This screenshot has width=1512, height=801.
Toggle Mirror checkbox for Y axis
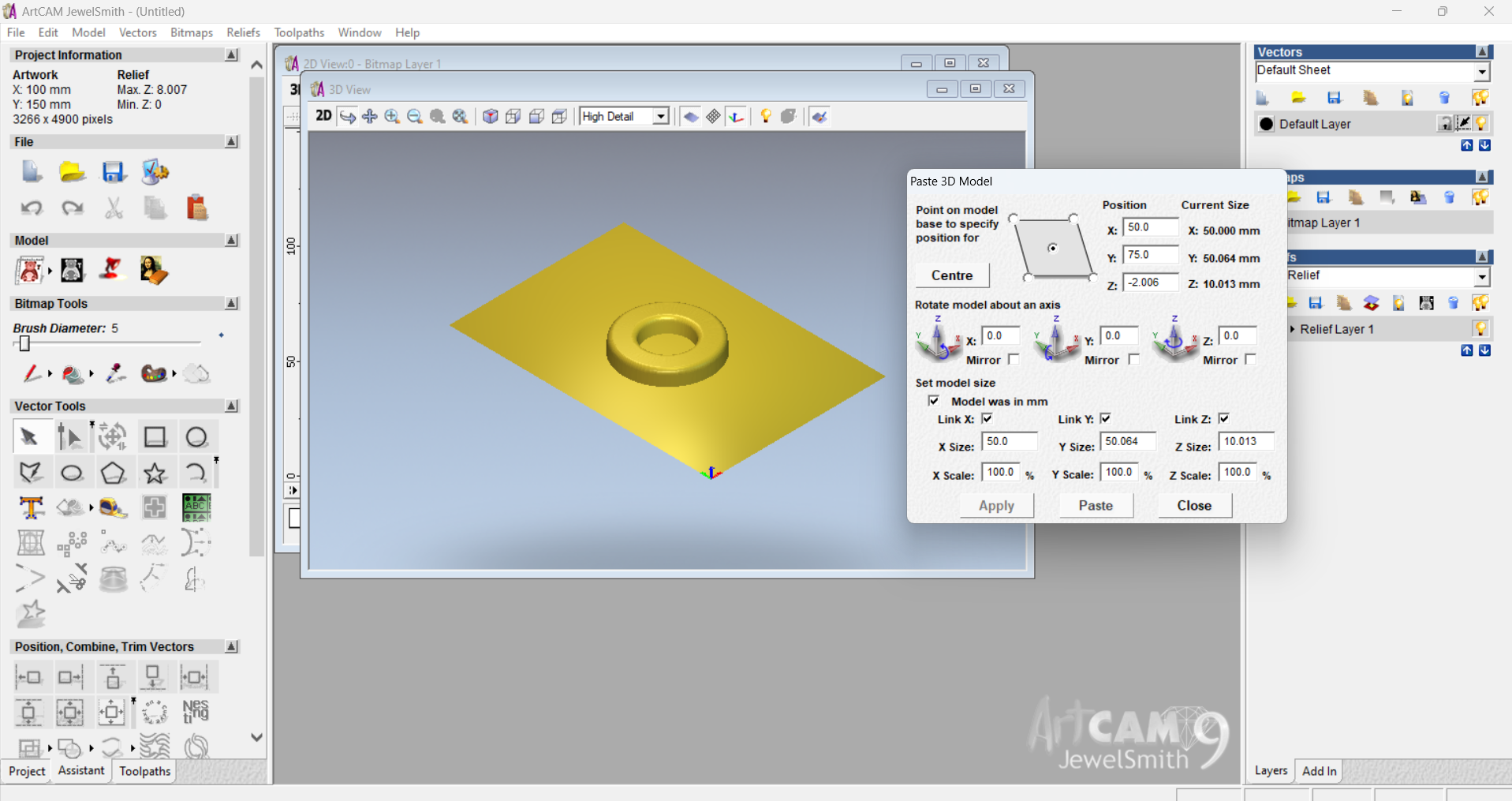[1133, 359]
